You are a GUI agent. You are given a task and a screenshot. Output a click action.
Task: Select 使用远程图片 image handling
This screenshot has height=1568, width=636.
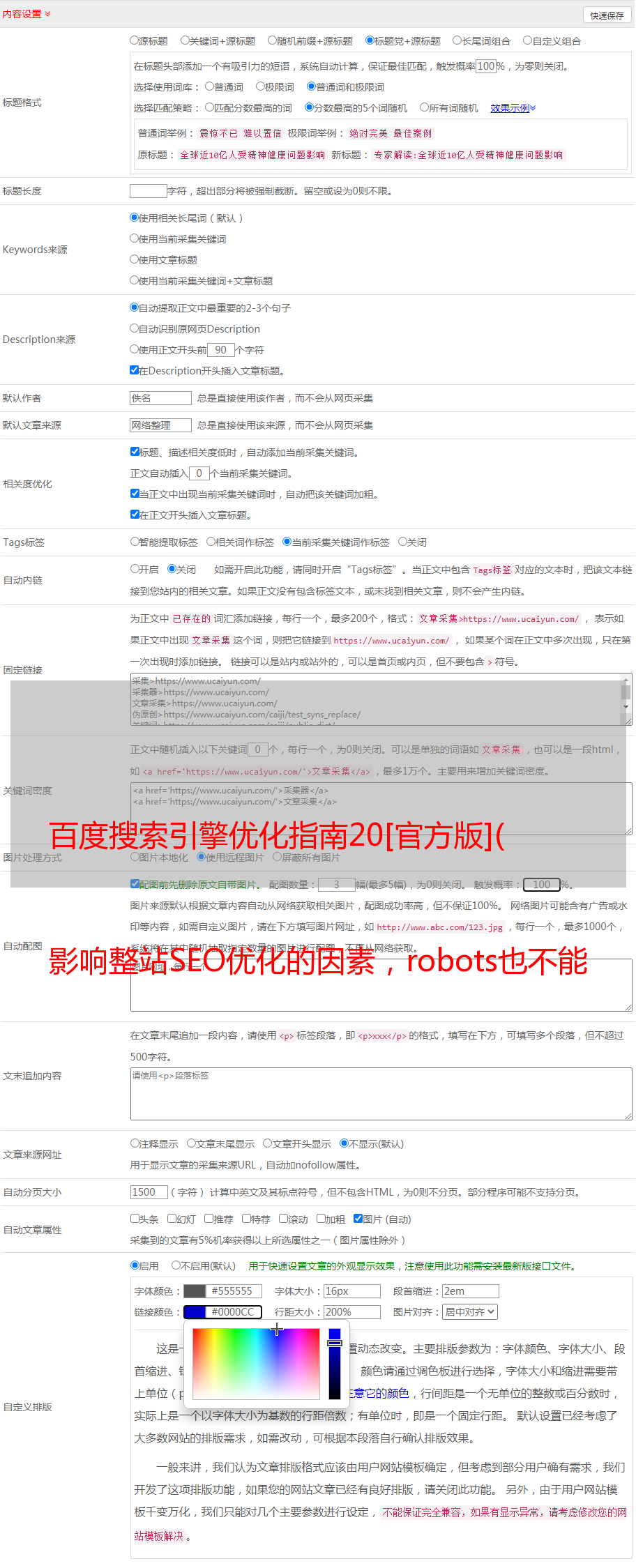(x=202, y=857)
